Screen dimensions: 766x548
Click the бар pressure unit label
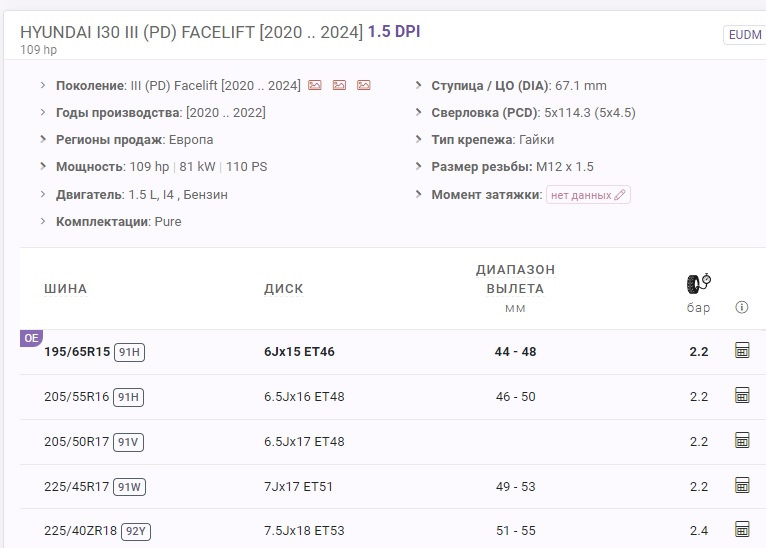(699, 308)
